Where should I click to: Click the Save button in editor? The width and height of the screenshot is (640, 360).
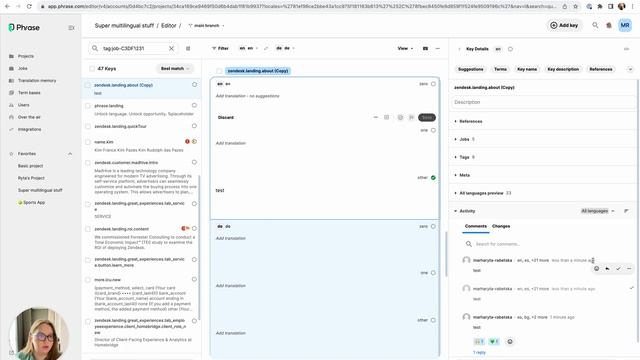pos(427,118)
